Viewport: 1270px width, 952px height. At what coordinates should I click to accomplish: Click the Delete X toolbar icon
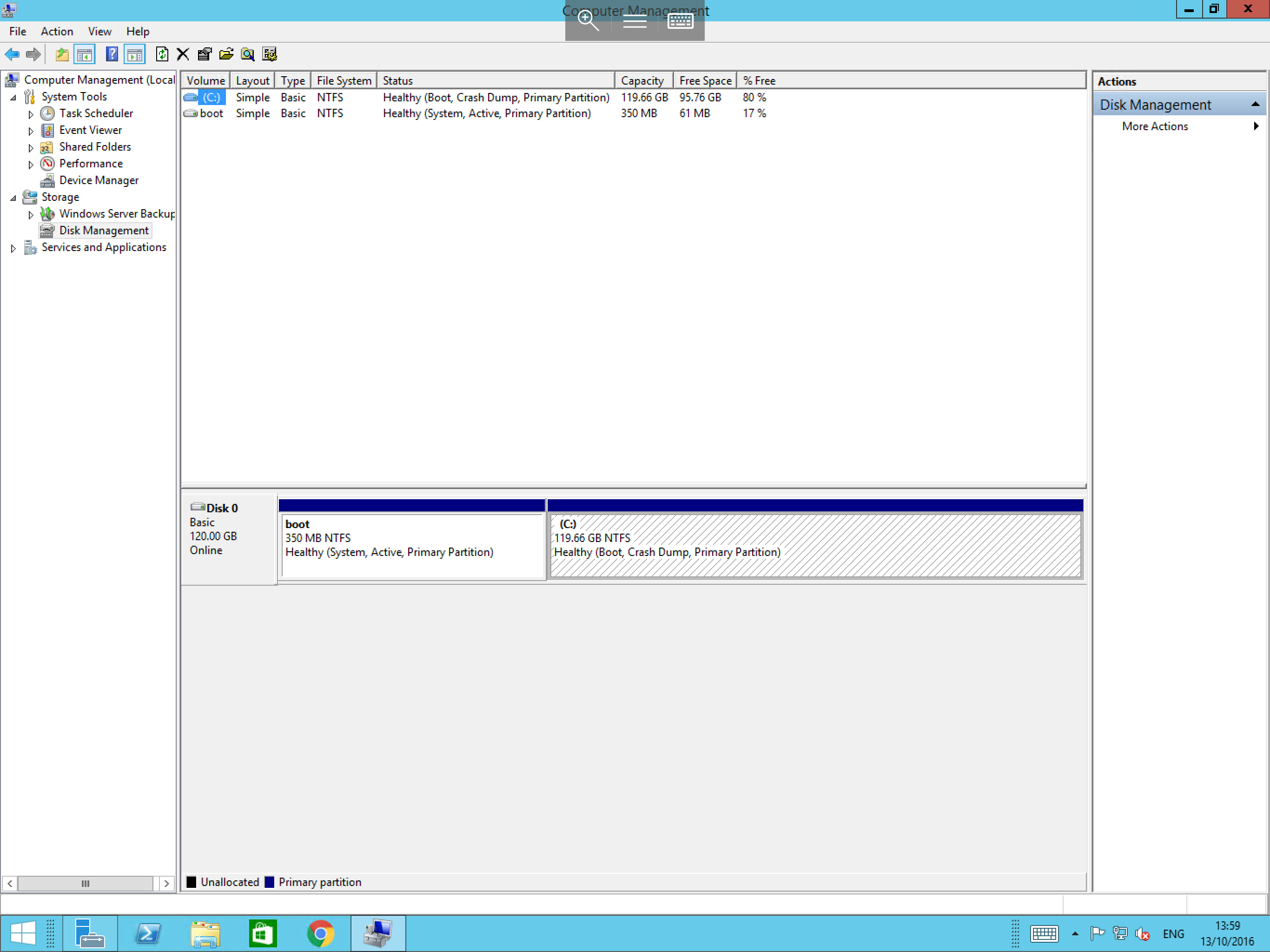[183, 54]
